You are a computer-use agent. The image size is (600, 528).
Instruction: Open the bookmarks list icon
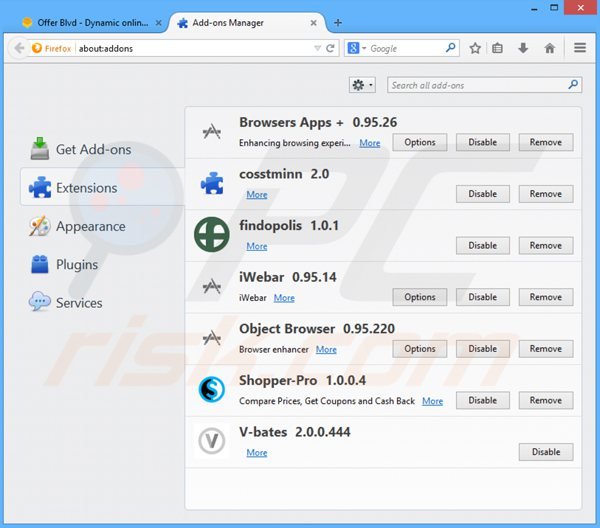[497, 48]
